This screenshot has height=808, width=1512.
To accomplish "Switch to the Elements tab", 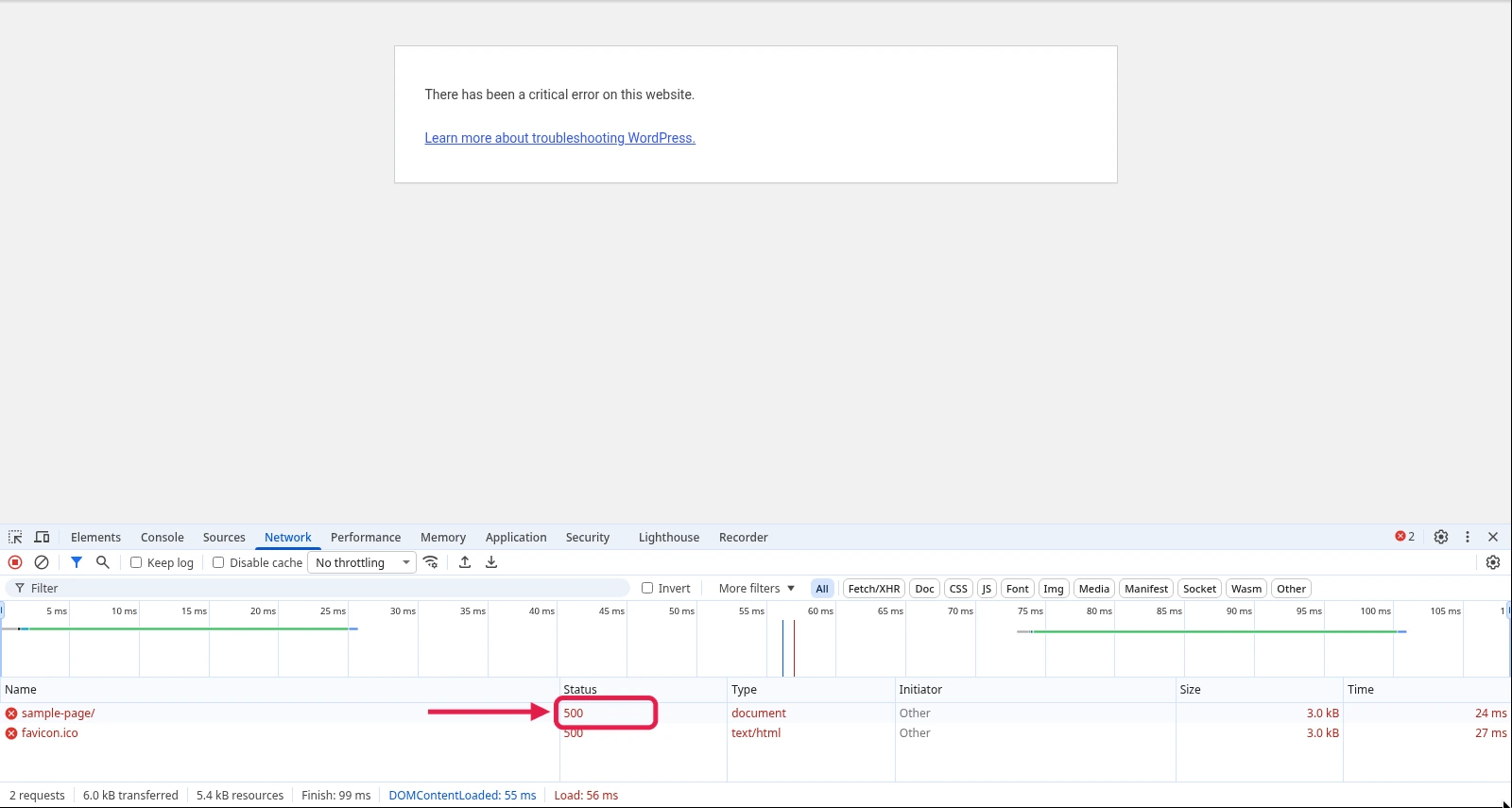I will (95, 537).
